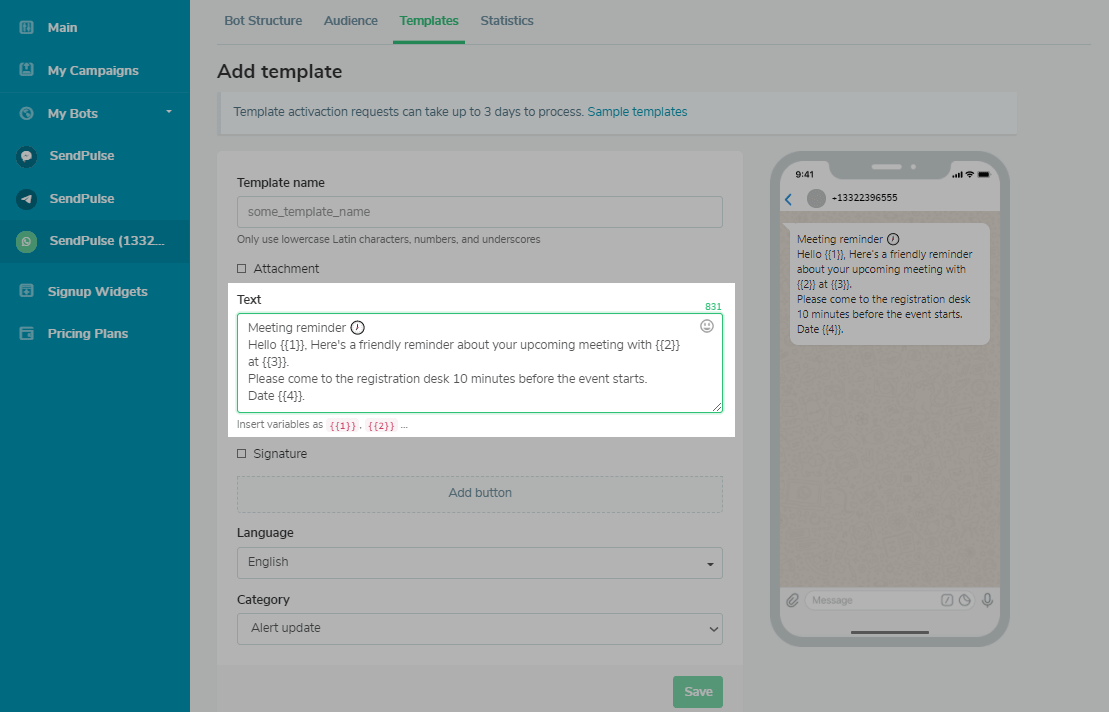Open the emoji picker in Text field
The height and width of the screenshot is (712, 1109).
(707, 326)
